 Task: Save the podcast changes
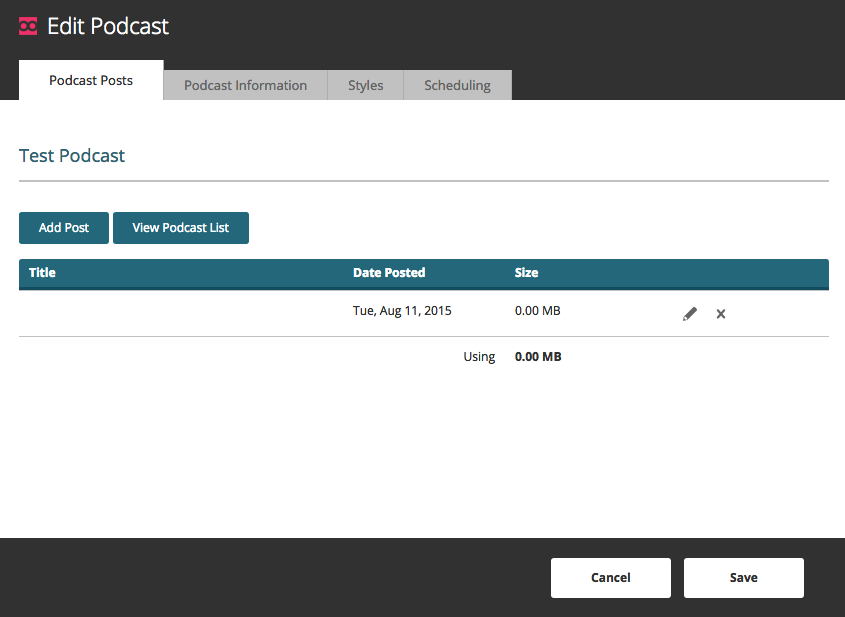pos(743,577)
